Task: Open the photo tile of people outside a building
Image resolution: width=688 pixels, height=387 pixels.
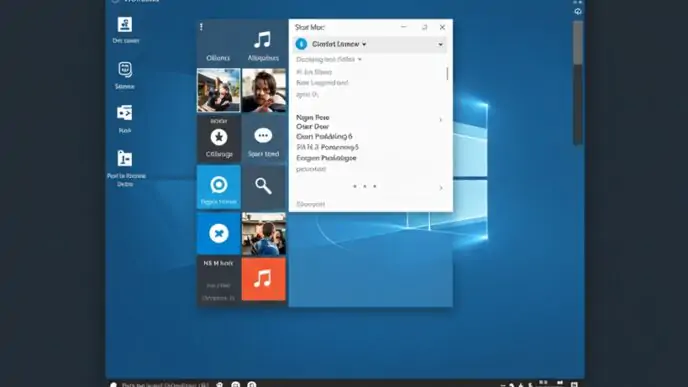Action: pyautogui.click(x=219, y=90)
